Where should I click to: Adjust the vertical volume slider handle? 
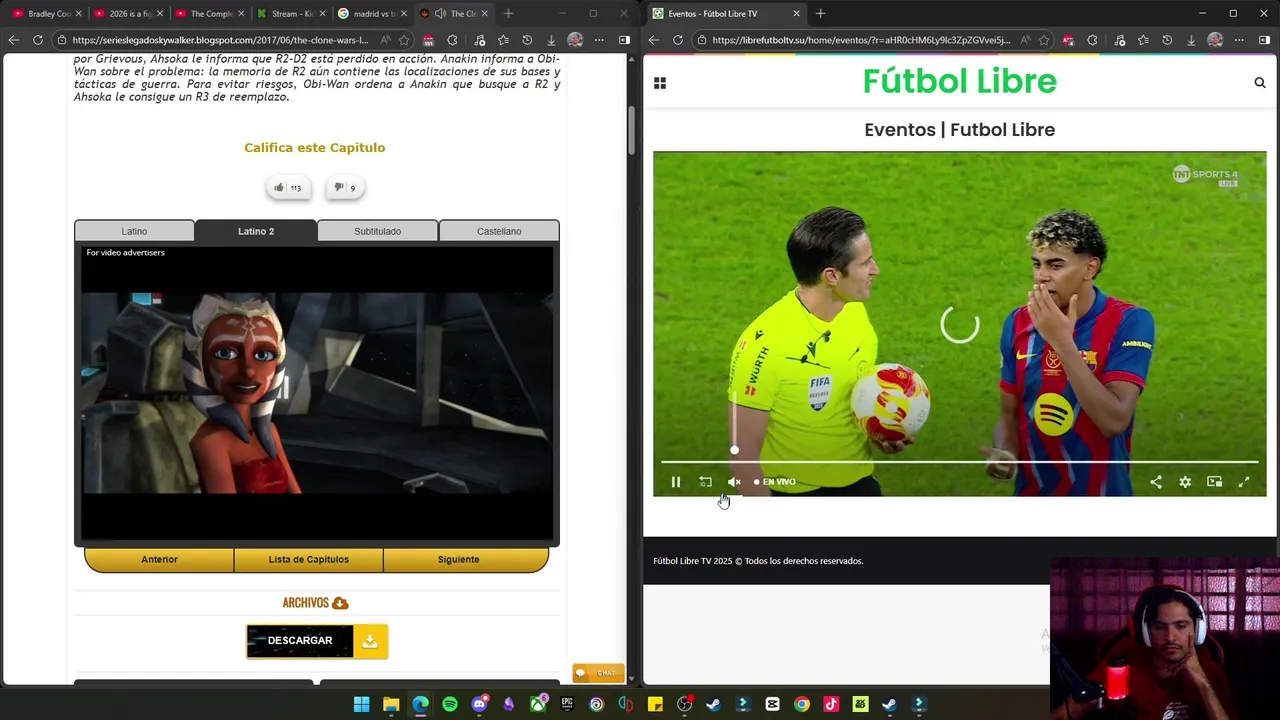734,450
